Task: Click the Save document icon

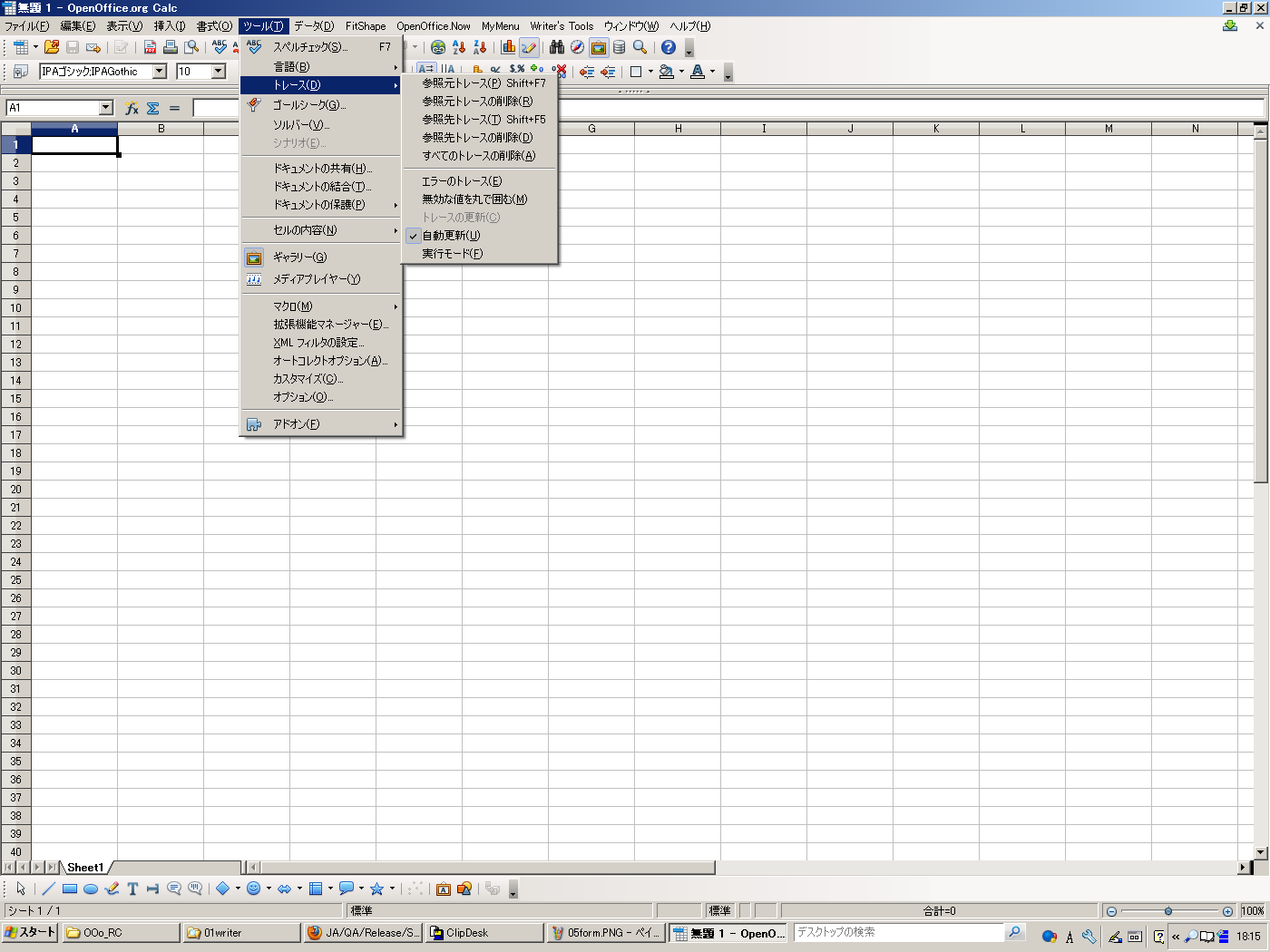Action: point(73,47)
